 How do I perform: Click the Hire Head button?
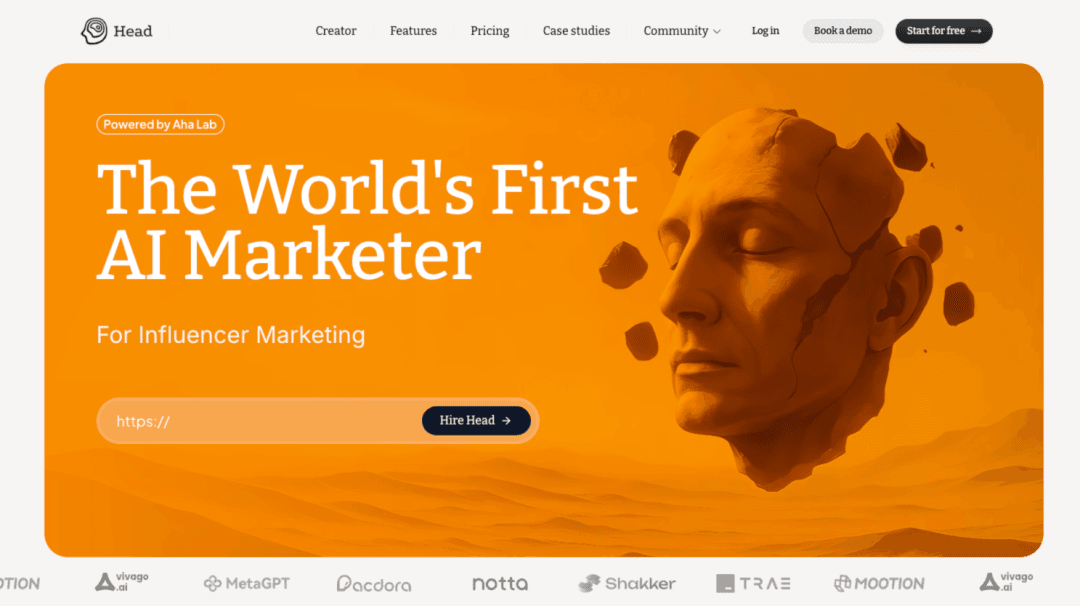point(476,420)
